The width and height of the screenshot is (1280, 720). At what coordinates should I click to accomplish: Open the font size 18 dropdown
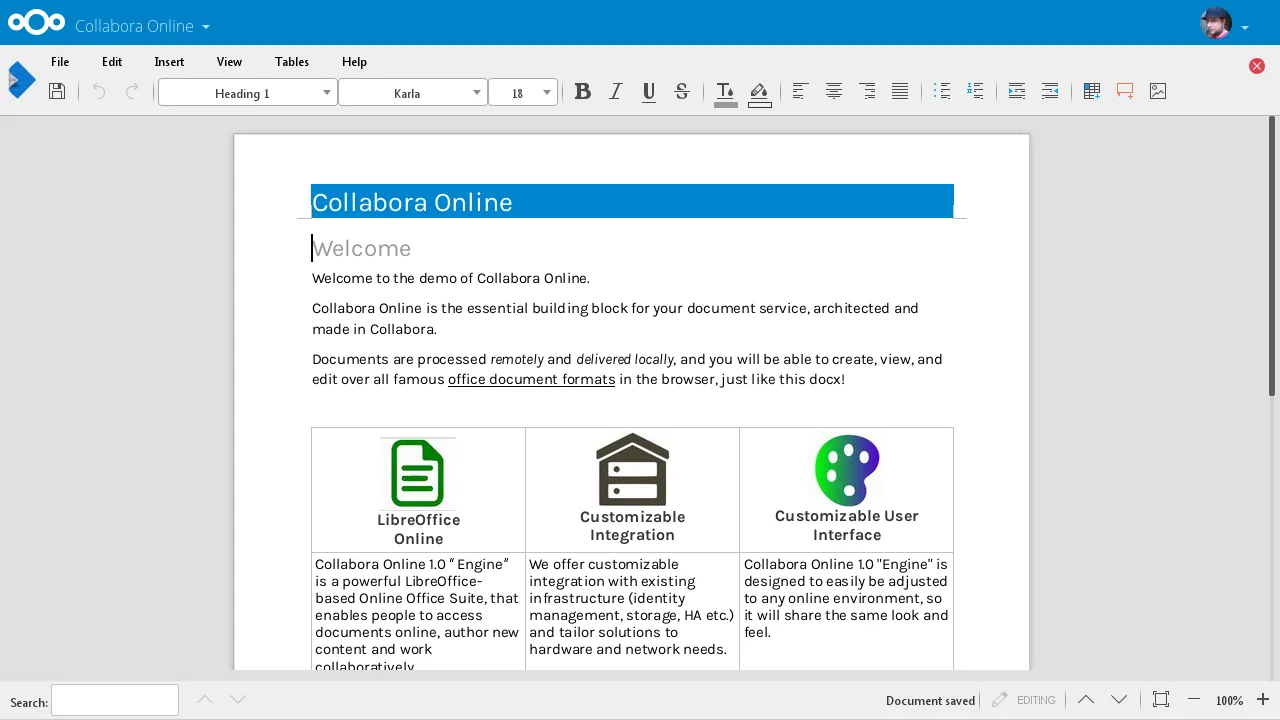click(x=522, y=93)
